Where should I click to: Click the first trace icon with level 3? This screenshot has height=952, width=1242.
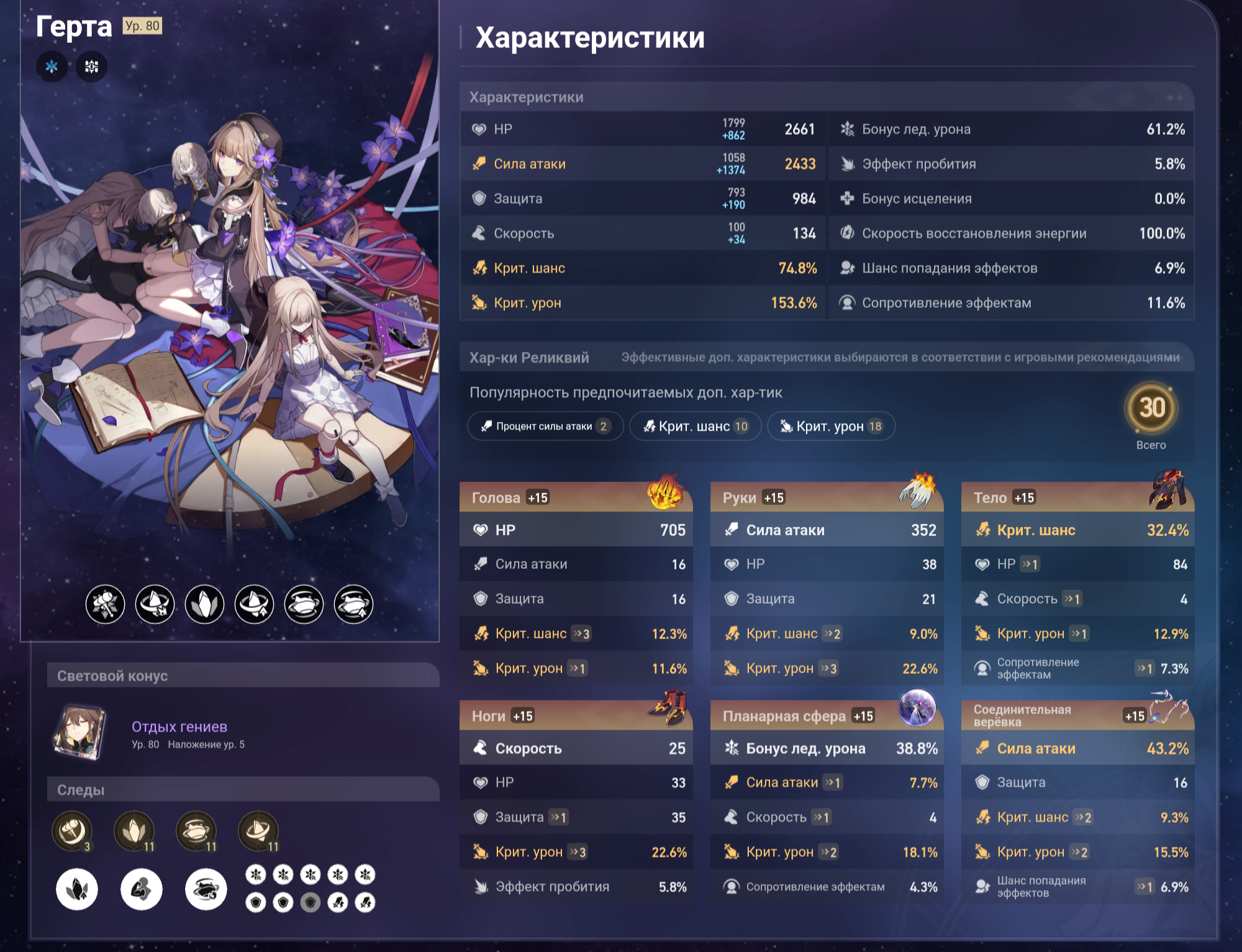click(72, 831)
